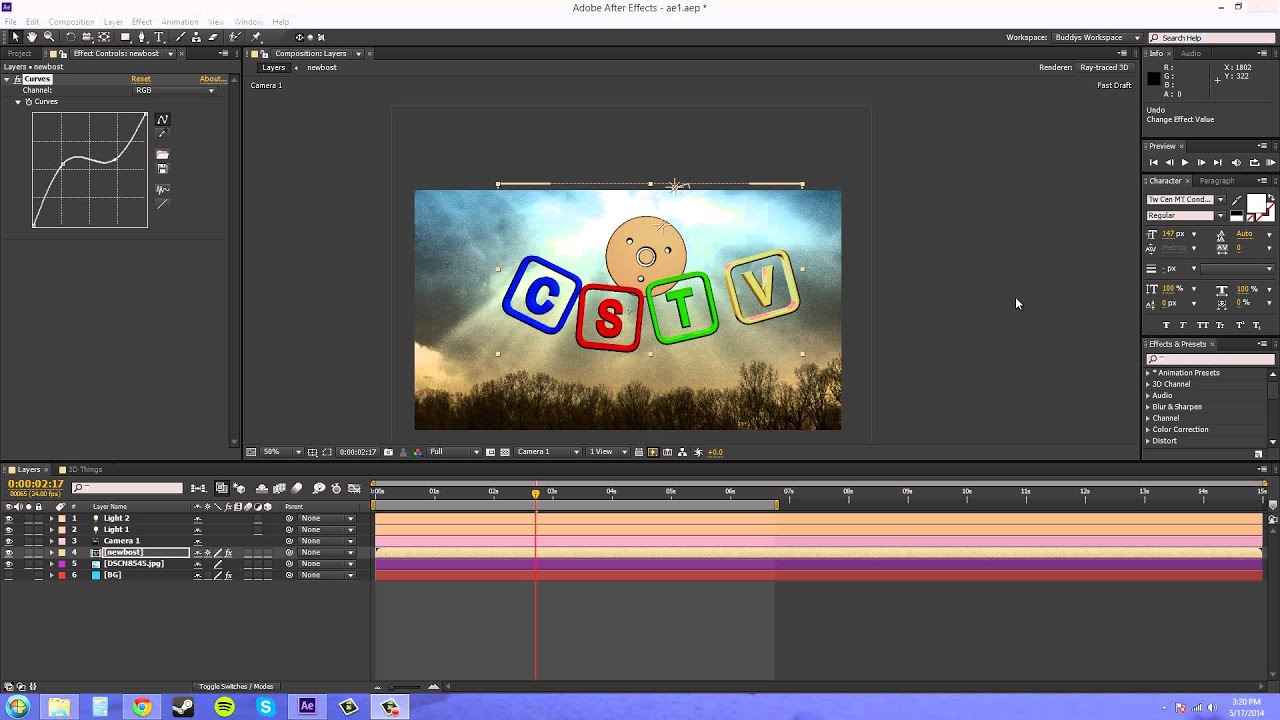1280x720 pixels.
Task: Click the pencil tool in Curves
Action: [163, 133]
